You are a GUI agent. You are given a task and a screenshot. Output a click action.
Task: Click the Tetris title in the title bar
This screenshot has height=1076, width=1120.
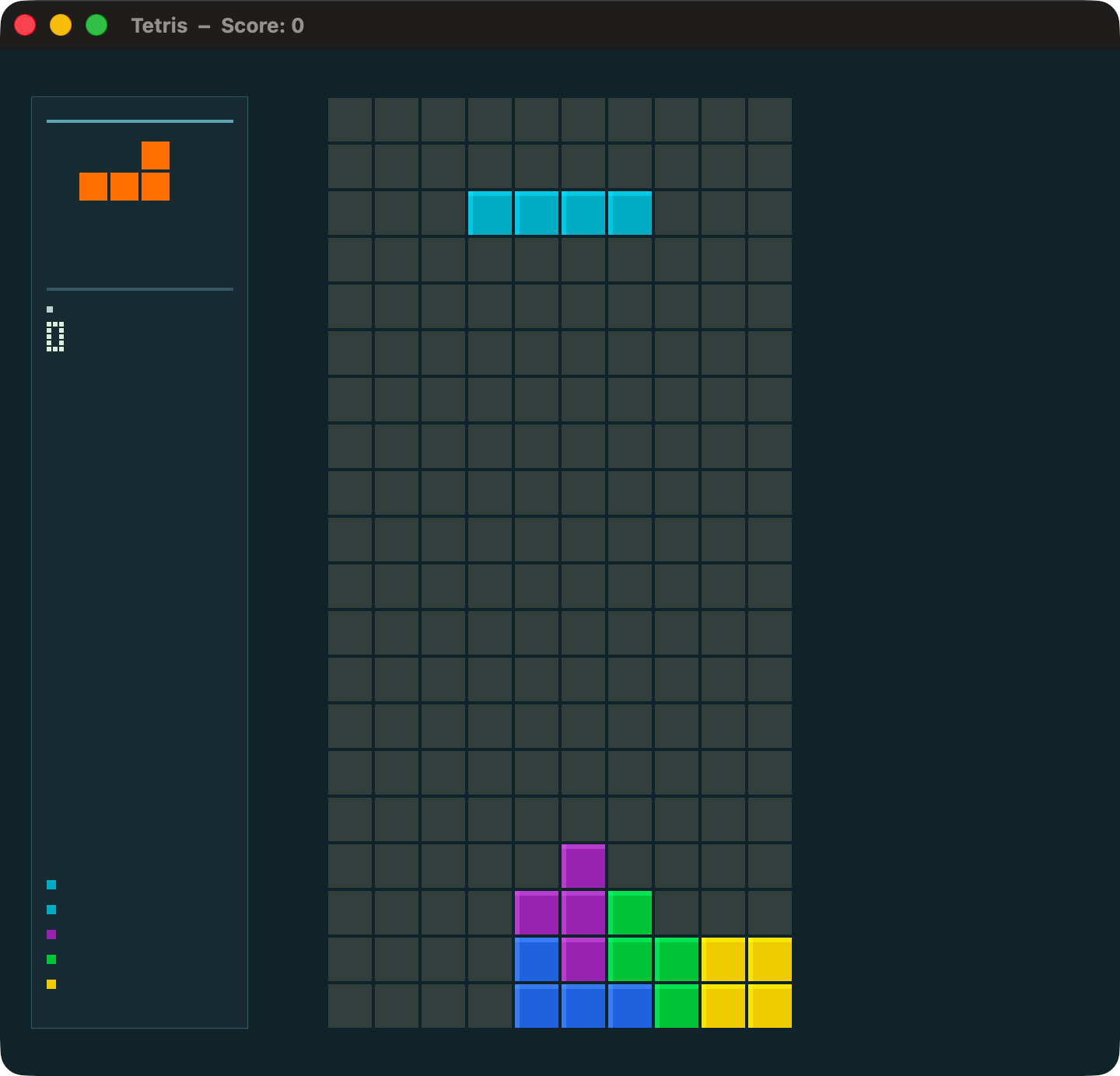[x=159, y=25]
